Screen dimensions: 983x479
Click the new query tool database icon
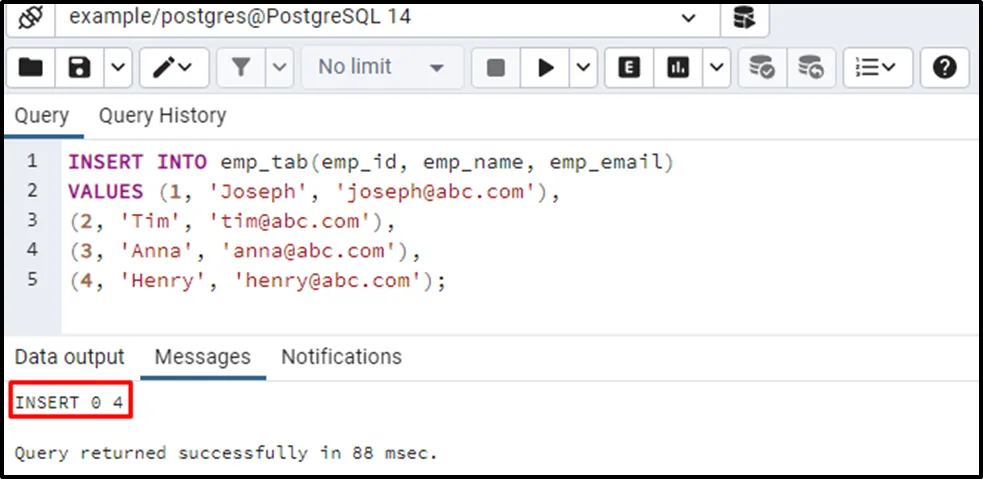744,18
